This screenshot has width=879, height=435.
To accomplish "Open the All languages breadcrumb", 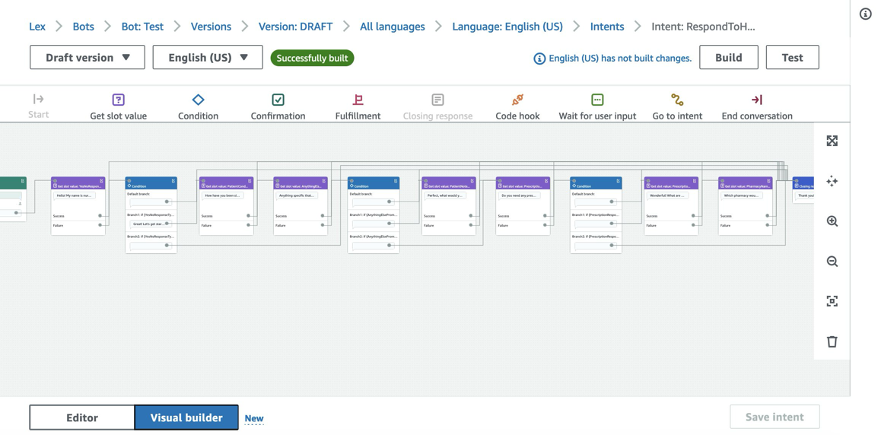I will pyautogui.click(x=392, y=26).
